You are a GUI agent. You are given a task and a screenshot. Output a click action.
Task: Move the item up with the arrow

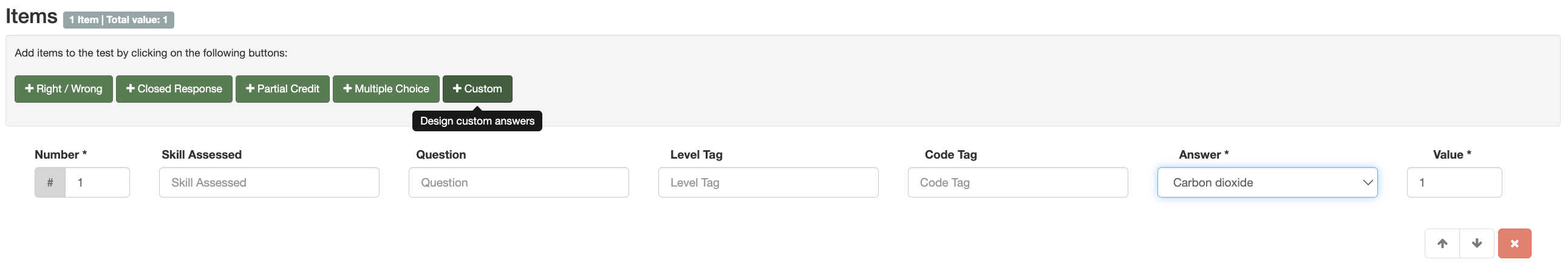1442,244
